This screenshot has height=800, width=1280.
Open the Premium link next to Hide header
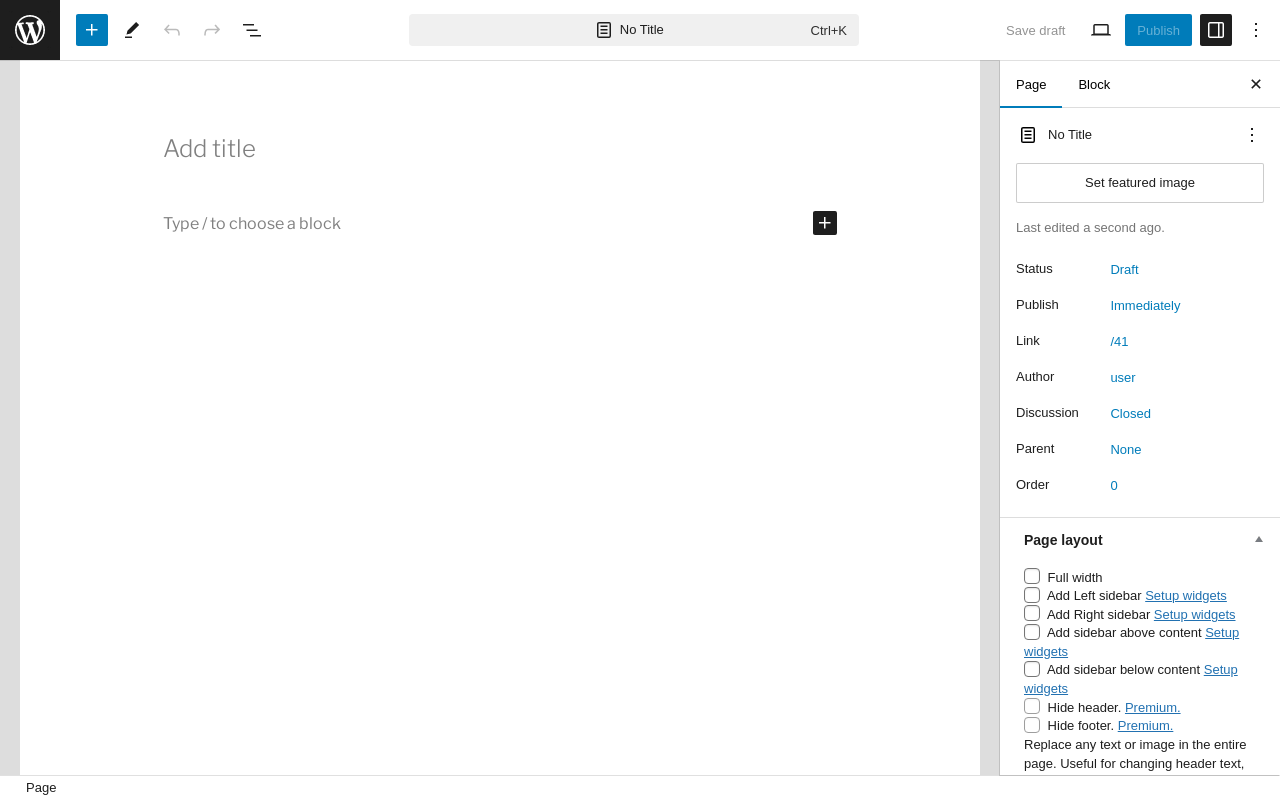click(1152, 708)
